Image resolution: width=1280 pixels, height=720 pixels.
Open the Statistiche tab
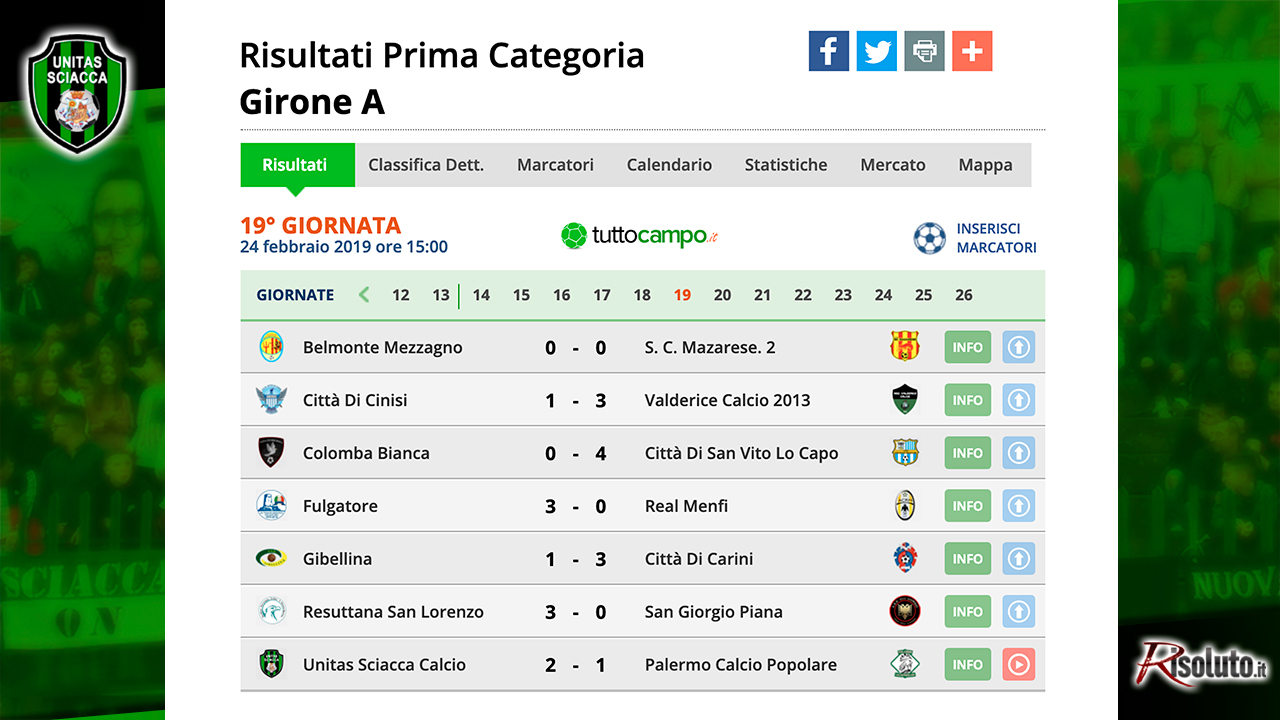[x=786, y=165]
